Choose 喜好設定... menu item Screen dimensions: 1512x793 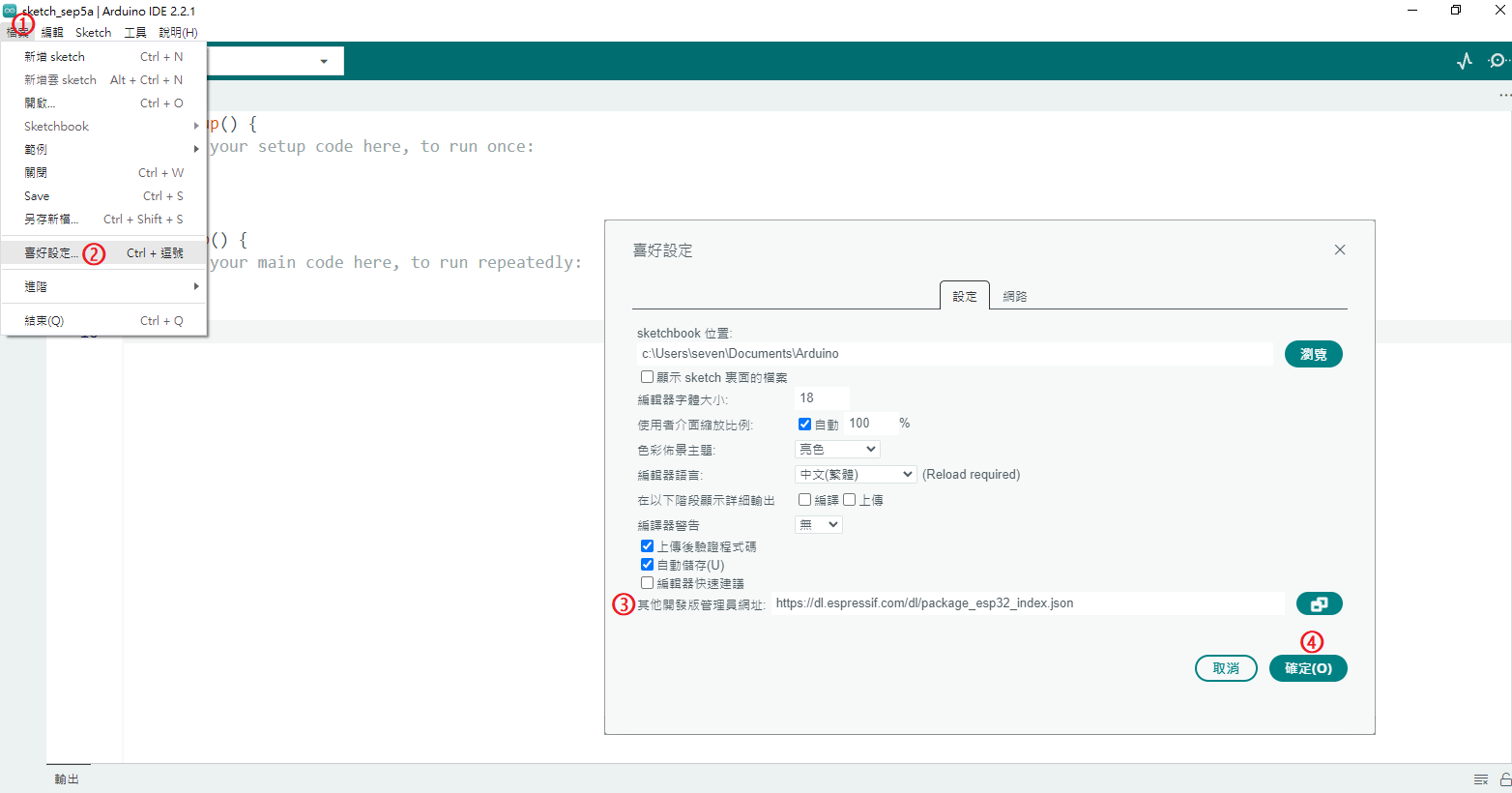click(x=104, y=252)
